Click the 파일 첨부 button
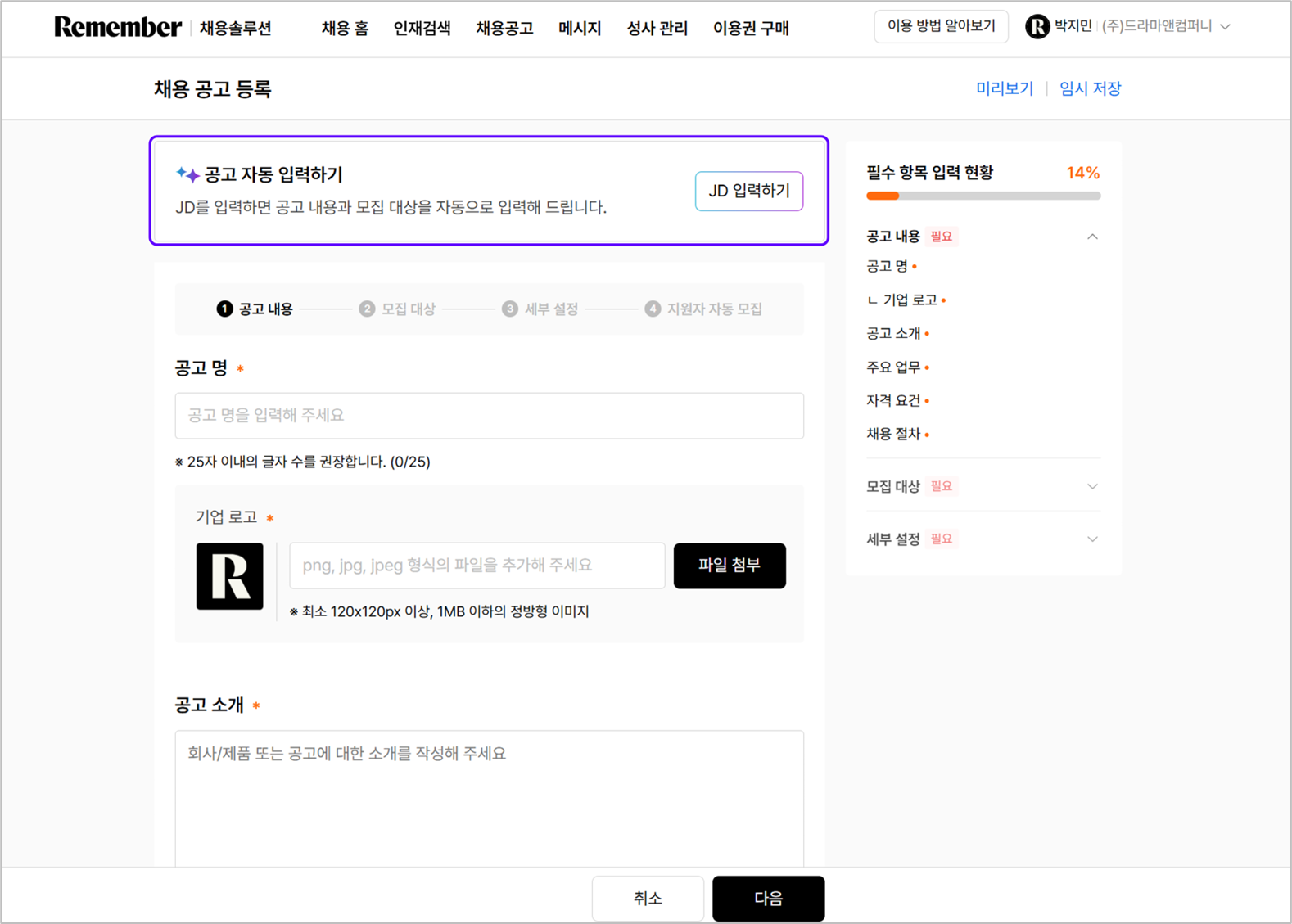This screenshot has width=1292, height=924. click(x=729, y=566)
